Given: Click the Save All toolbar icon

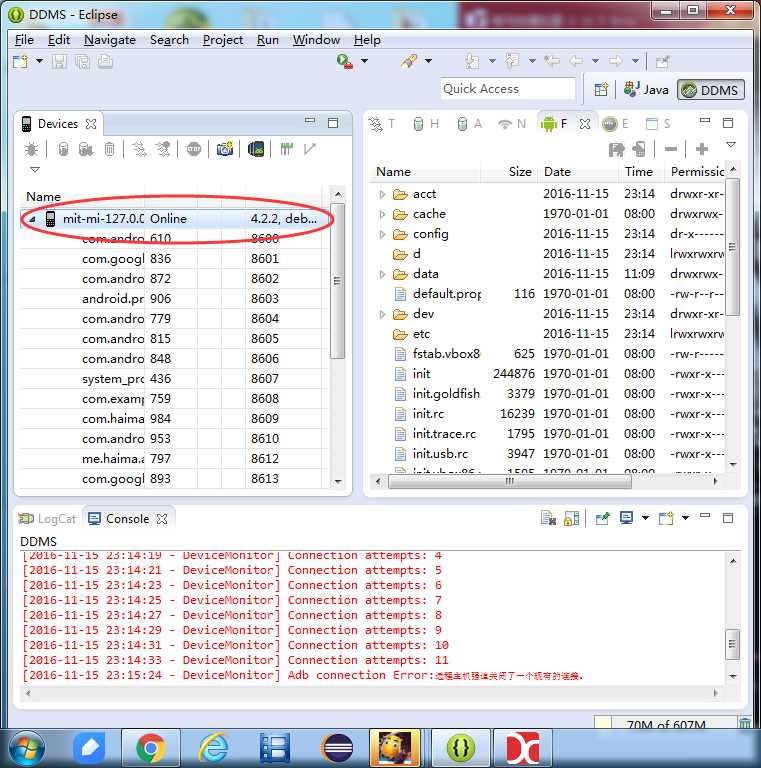Looking at the screenshot, I should click(x=82, y=62).
